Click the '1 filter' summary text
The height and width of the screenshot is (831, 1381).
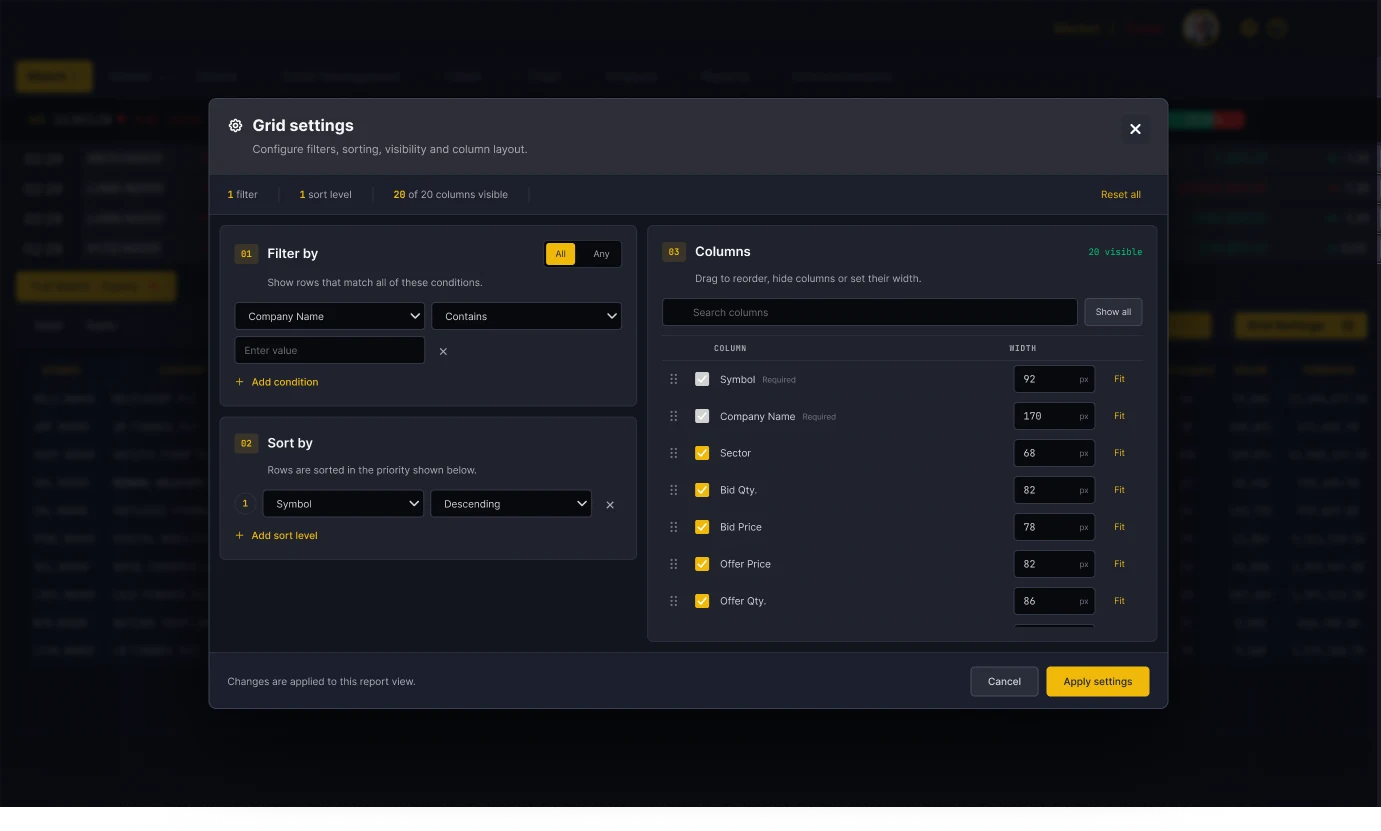[242, 195]
